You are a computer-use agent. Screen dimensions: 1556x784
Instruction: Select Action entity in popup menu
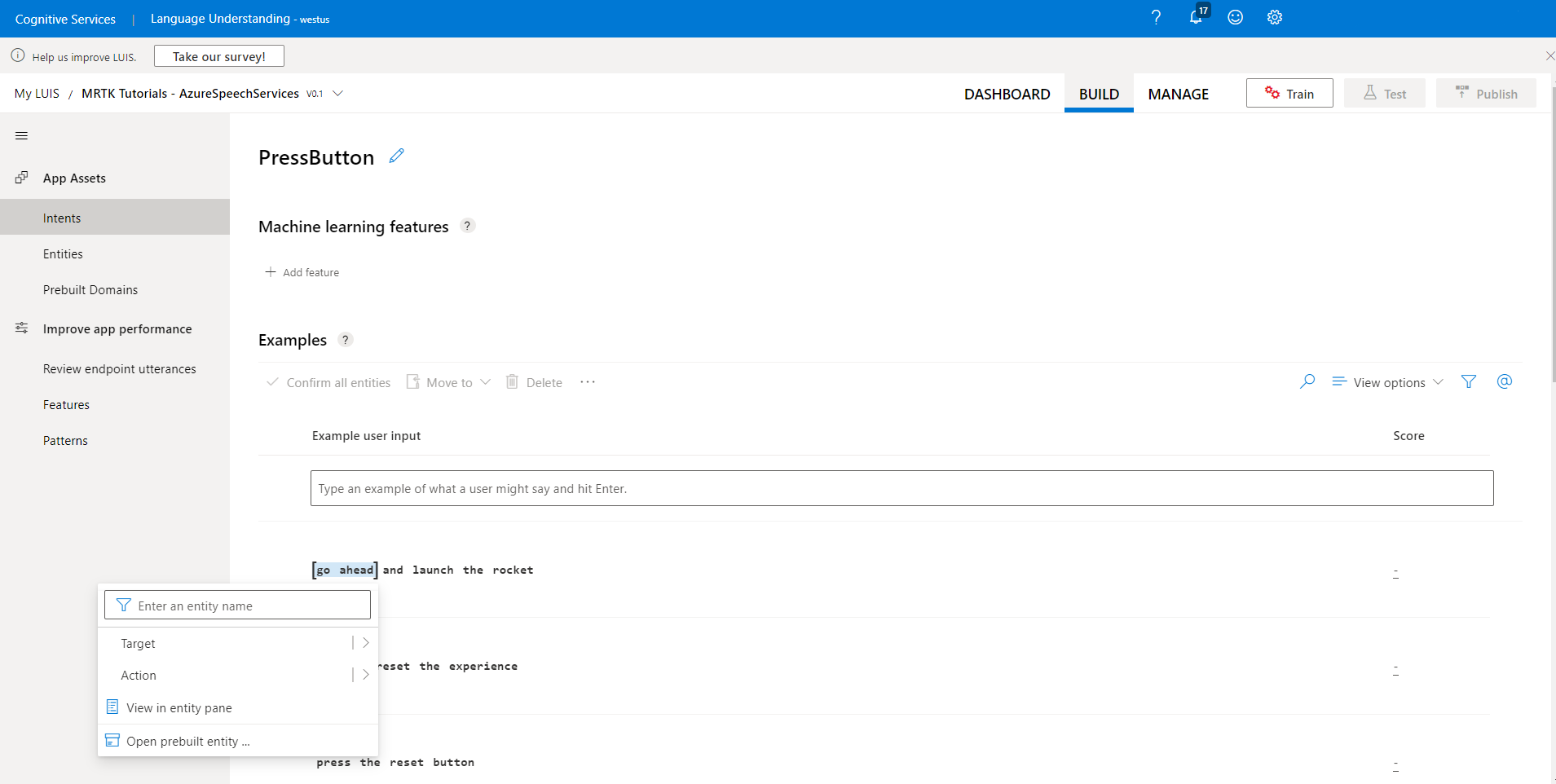pyautogui.click(x=139, y=675)
